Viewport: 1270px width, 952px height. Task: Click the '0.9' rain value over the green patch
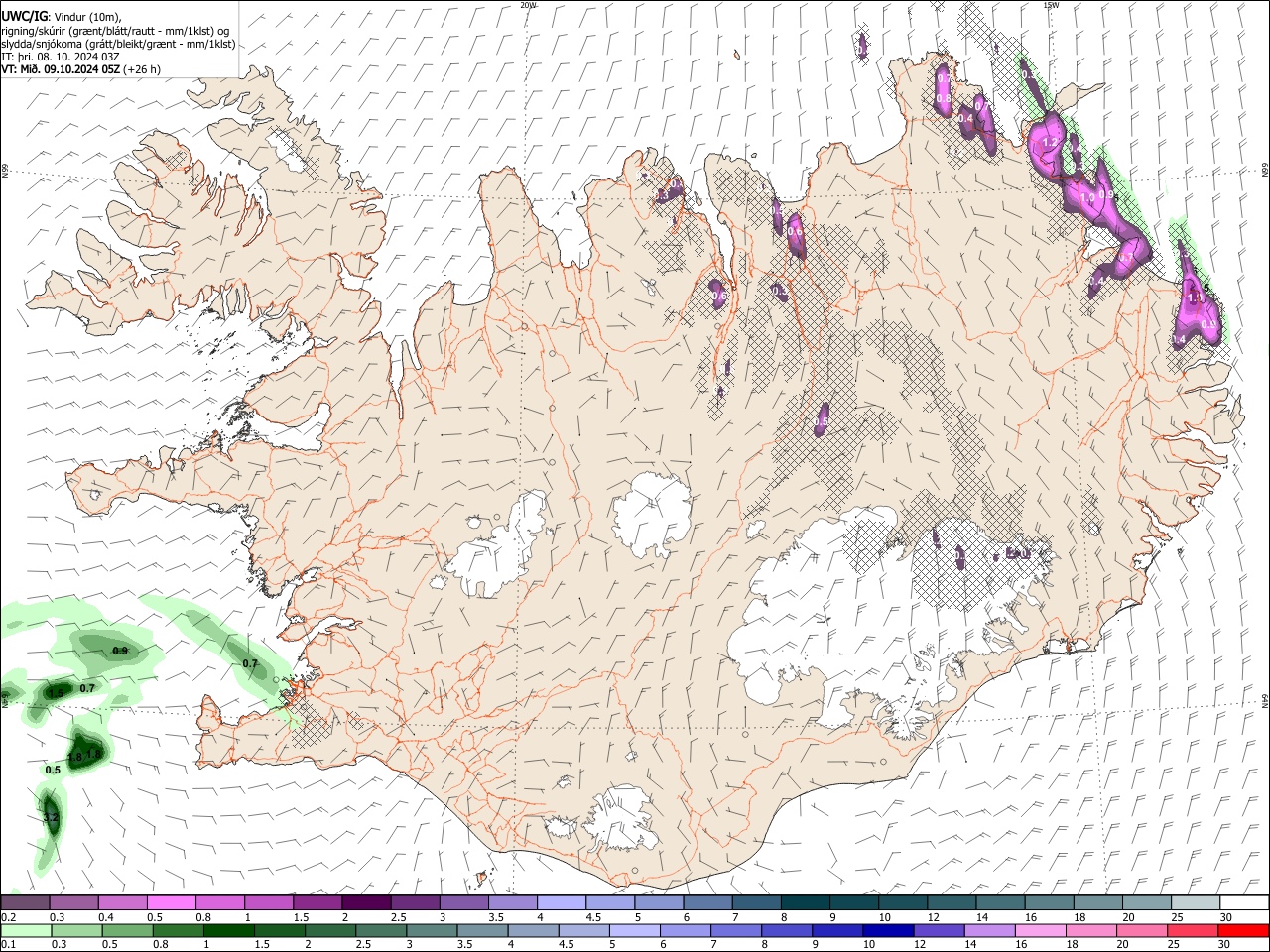[x=120, y=651]
